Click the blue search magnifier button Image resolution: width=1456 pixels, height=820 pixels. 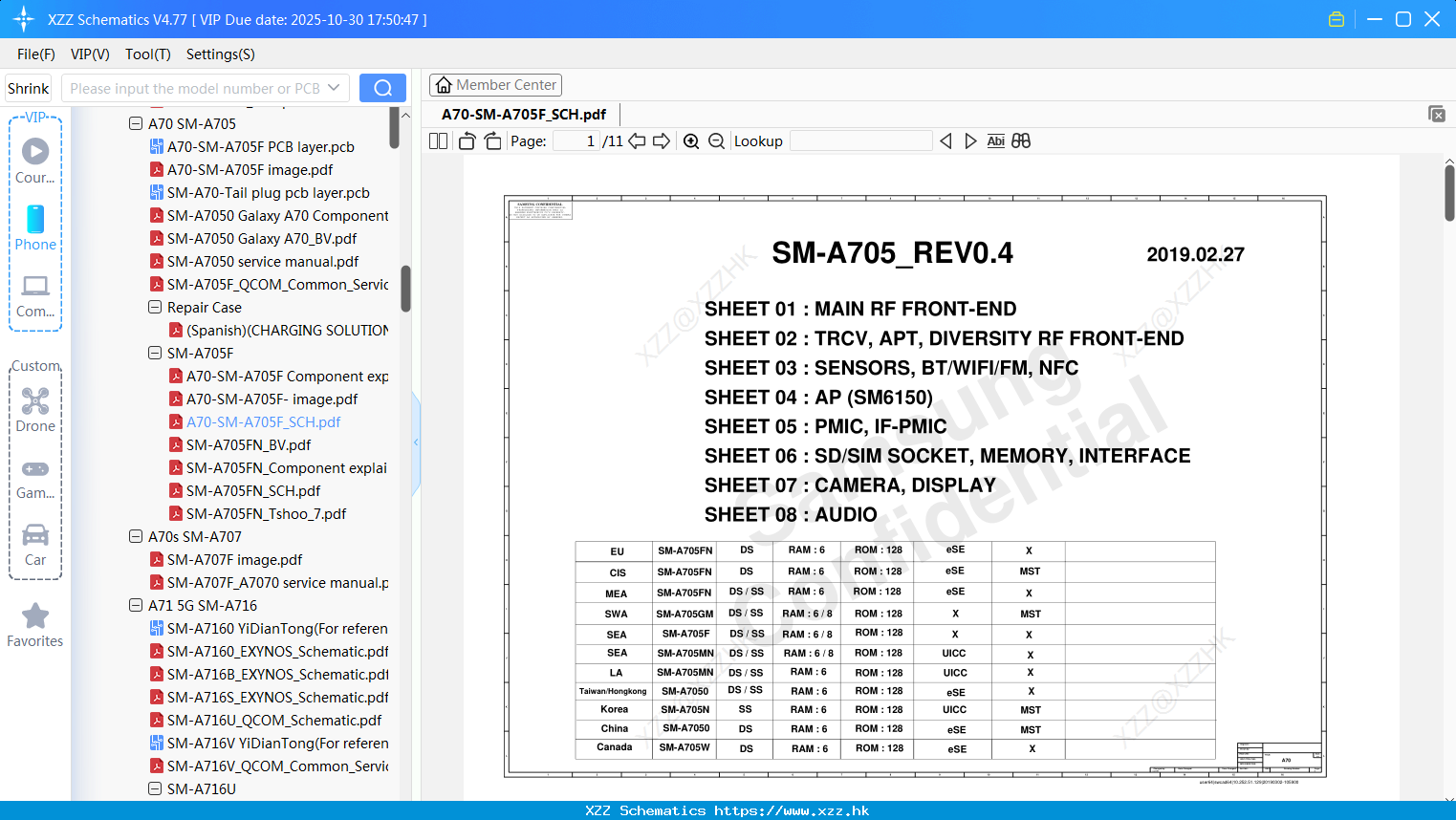(x=382, y=88)
